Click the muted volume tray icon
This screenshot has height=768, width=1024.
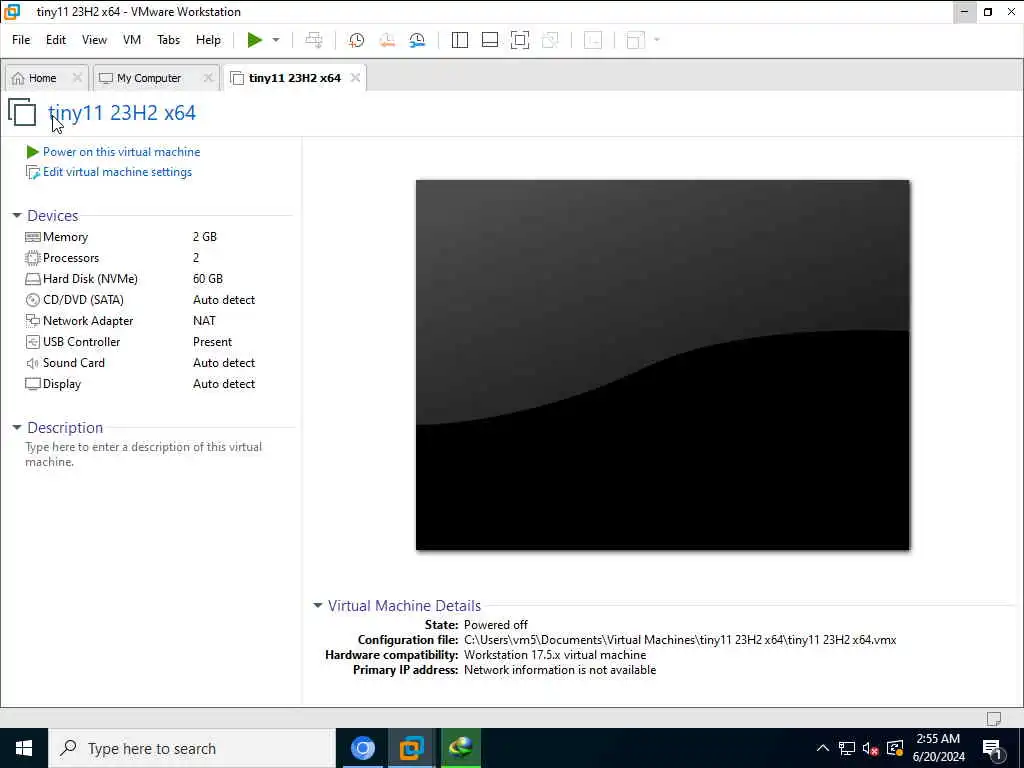pyautogui.click(x=870, y=748)
